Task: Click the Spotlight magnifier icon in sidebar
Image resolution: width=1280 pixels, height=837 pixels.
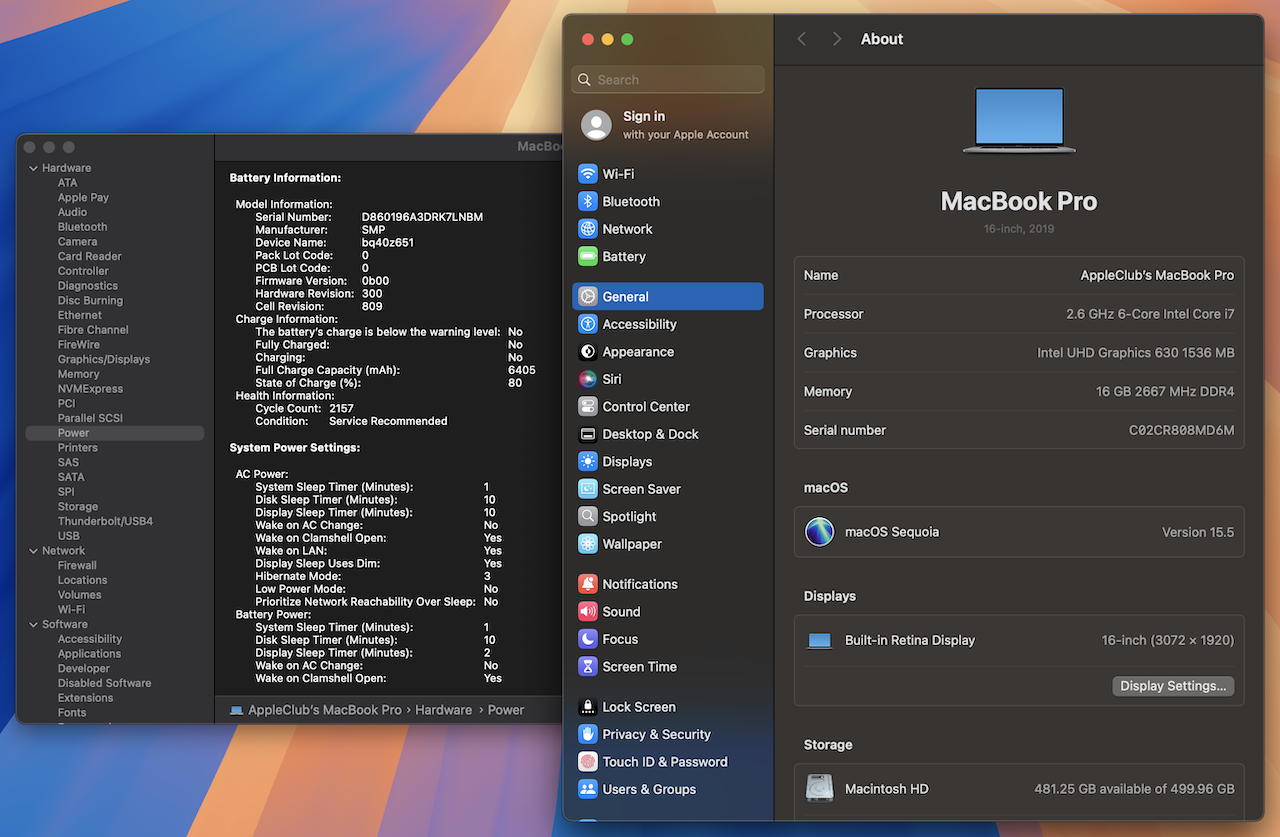Action: (588, 517)
